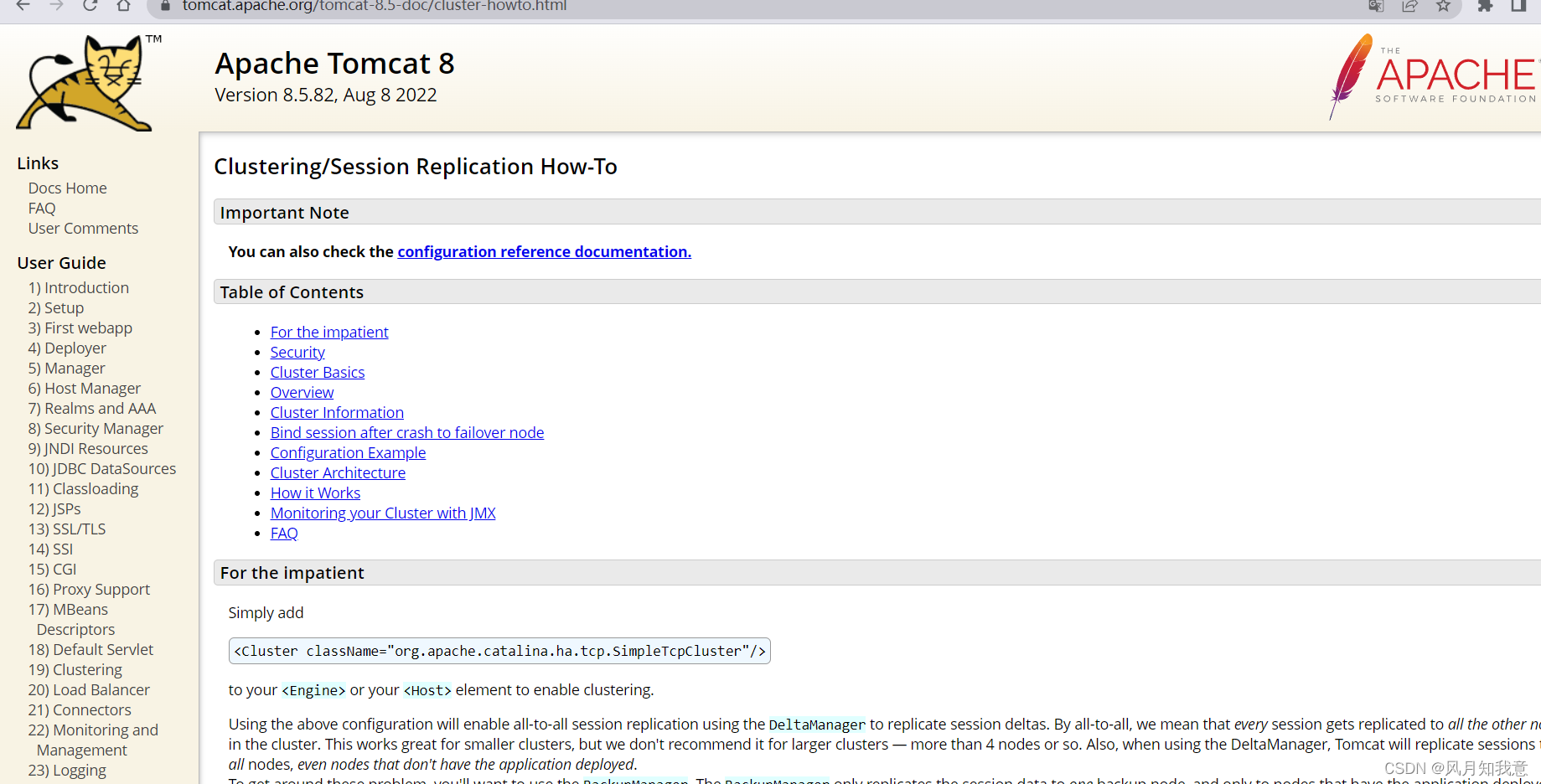Follow the configuration reference documentation link

(x=545, y=252)
